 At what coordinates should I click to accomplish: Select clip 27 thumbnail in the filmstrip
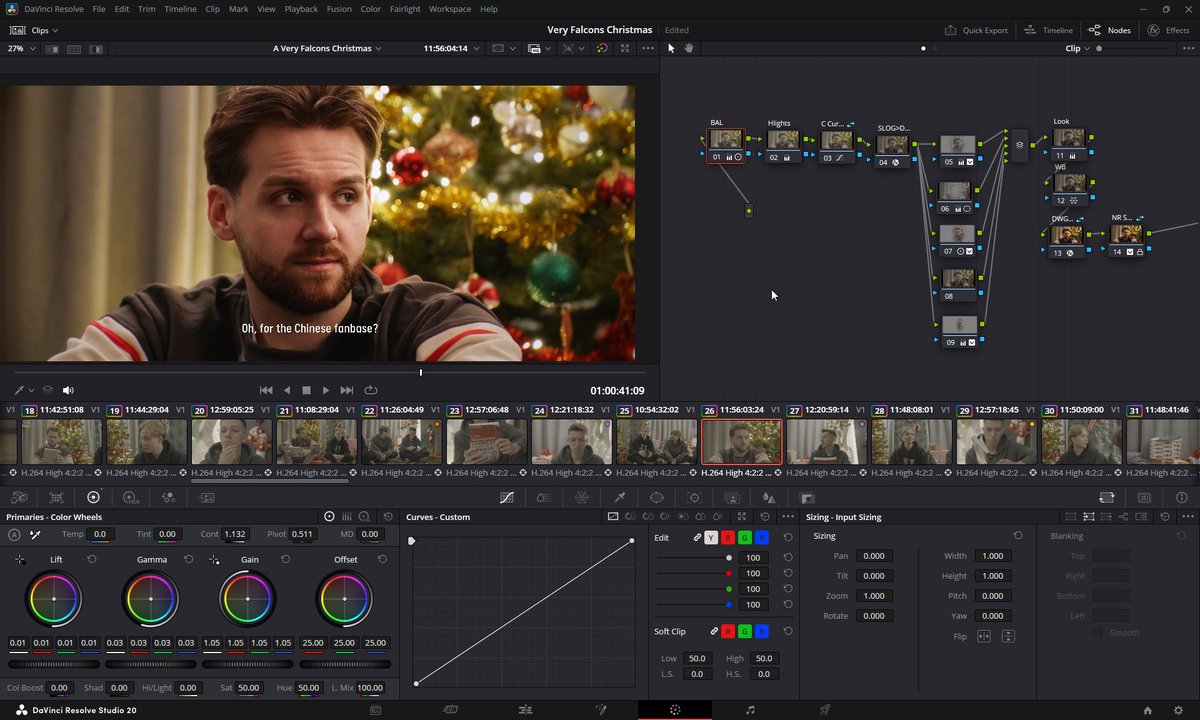coord(826,441)
